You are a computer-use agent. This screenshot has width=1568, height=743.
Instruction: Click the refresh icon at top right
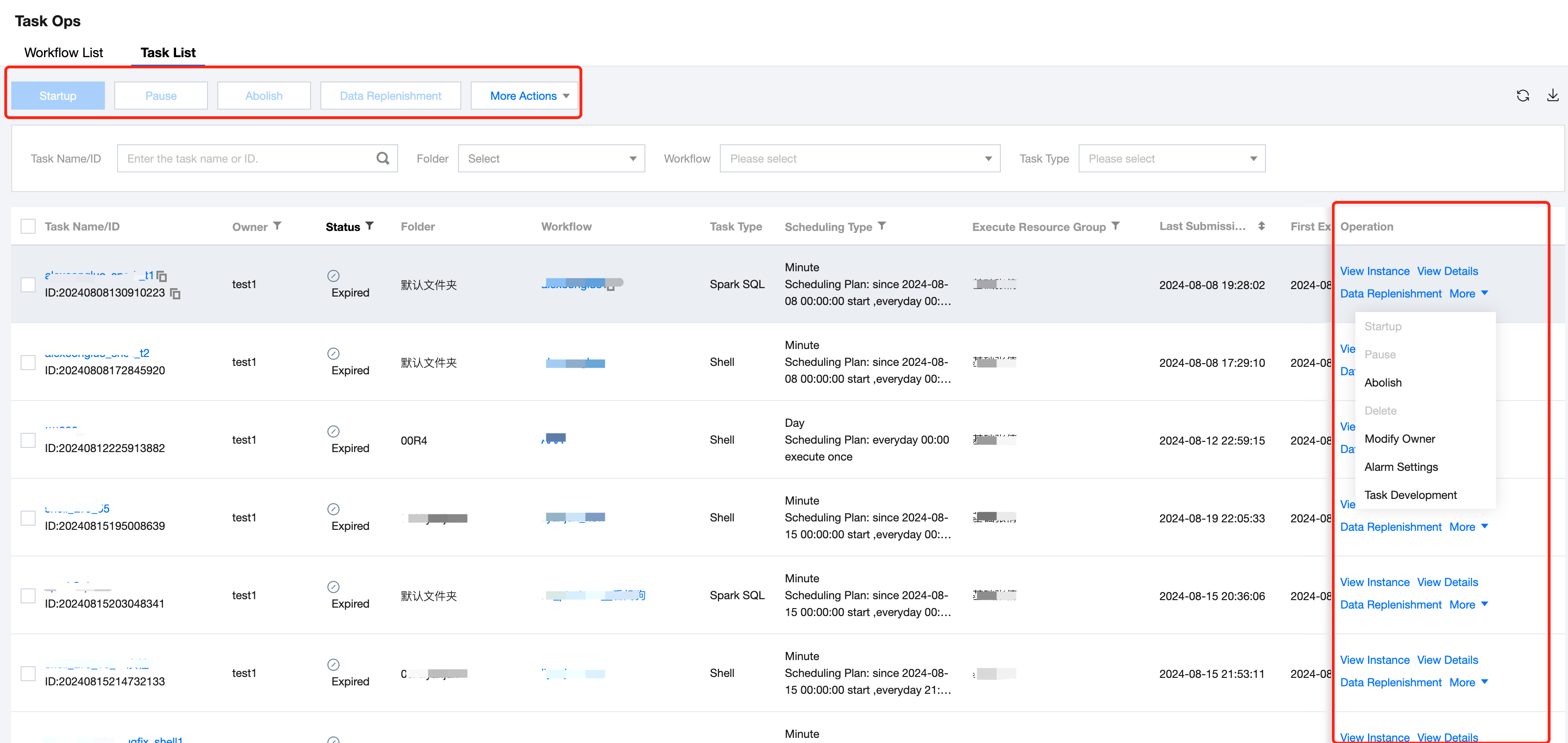coord(1523,96)
